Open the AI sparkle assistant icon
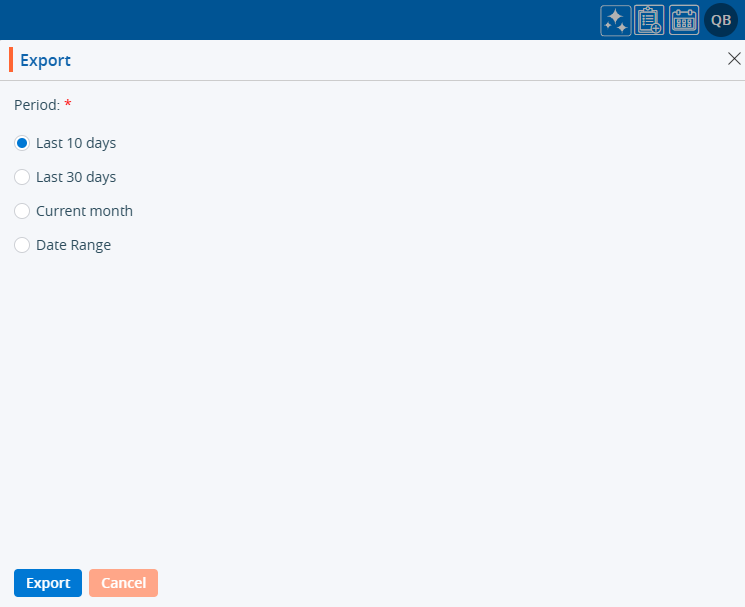Image resolution: width=745 pixels, height=607 pixels. (615, 20)
